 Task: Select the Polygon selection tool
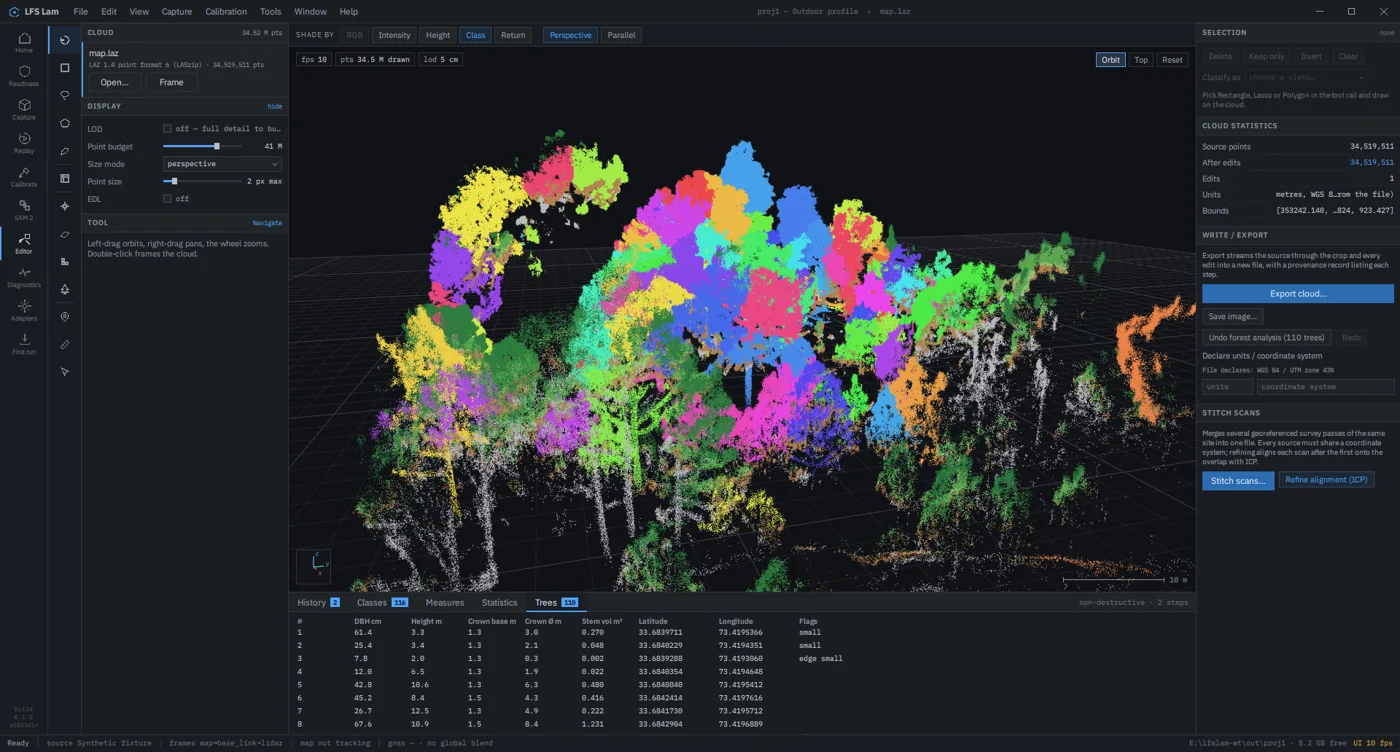(x=65, y=124)
